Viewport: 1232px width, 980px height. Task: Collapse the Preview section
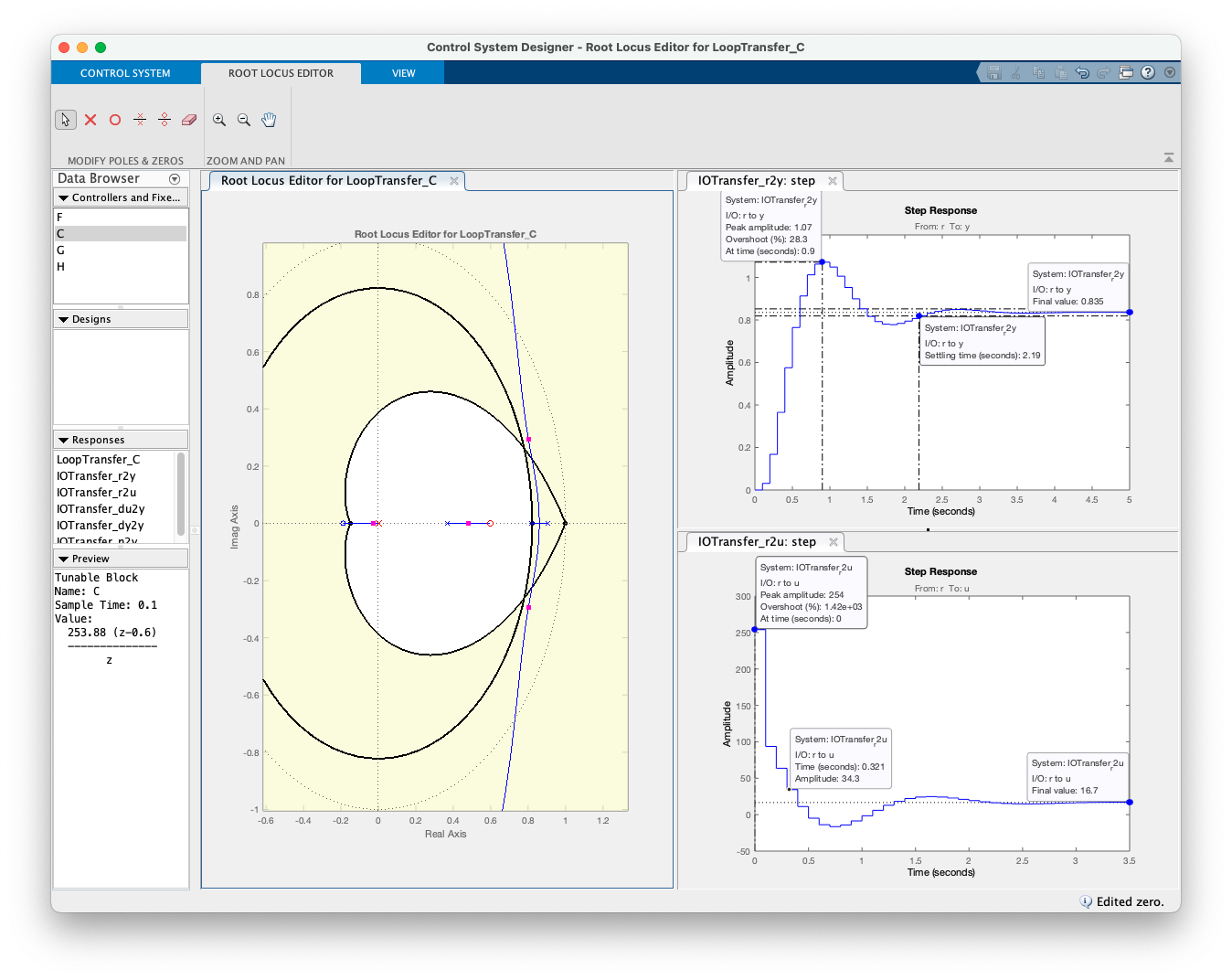click(63, 559)
